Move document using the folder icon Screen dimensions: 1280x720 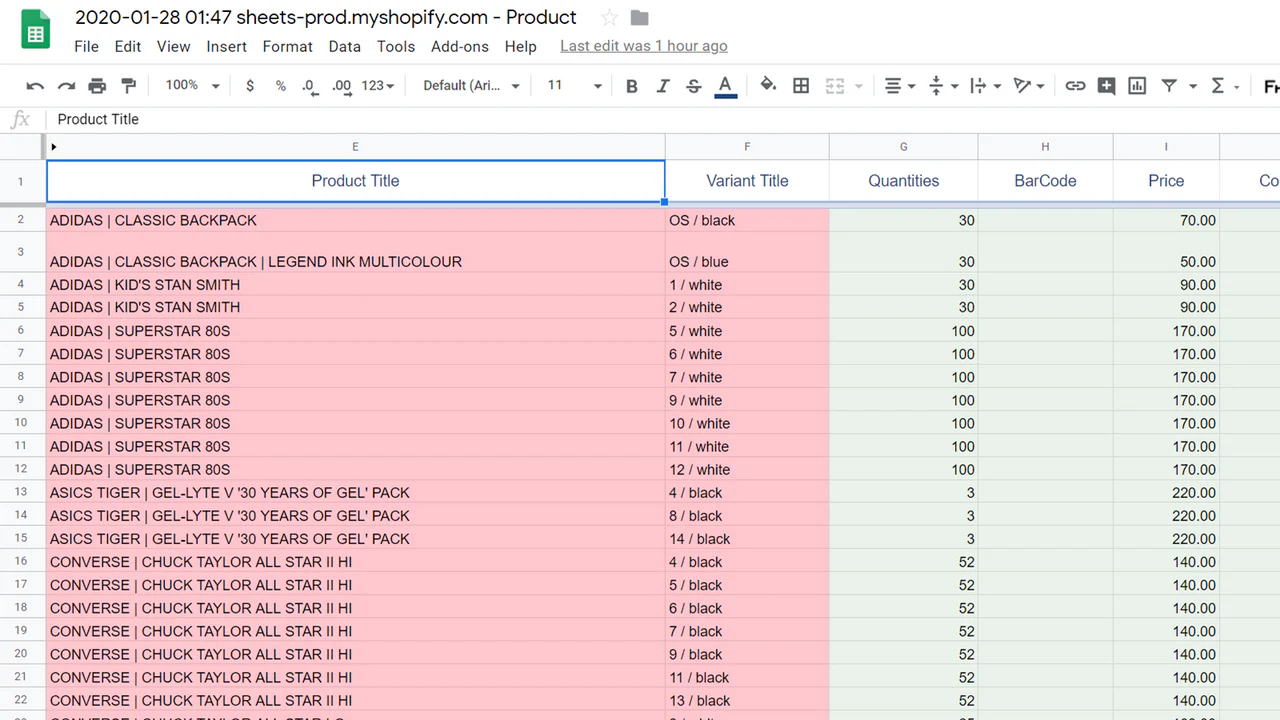(x=640, y=18)
